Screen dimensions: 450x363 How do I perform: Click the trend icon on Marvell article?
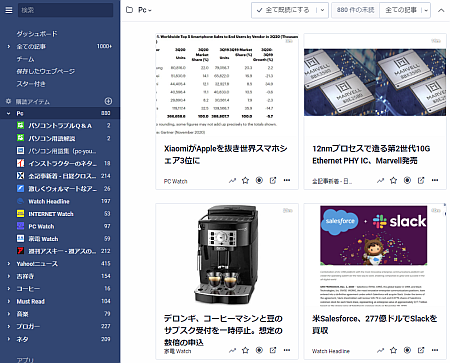pyautogui.click(x=380, y=181)
